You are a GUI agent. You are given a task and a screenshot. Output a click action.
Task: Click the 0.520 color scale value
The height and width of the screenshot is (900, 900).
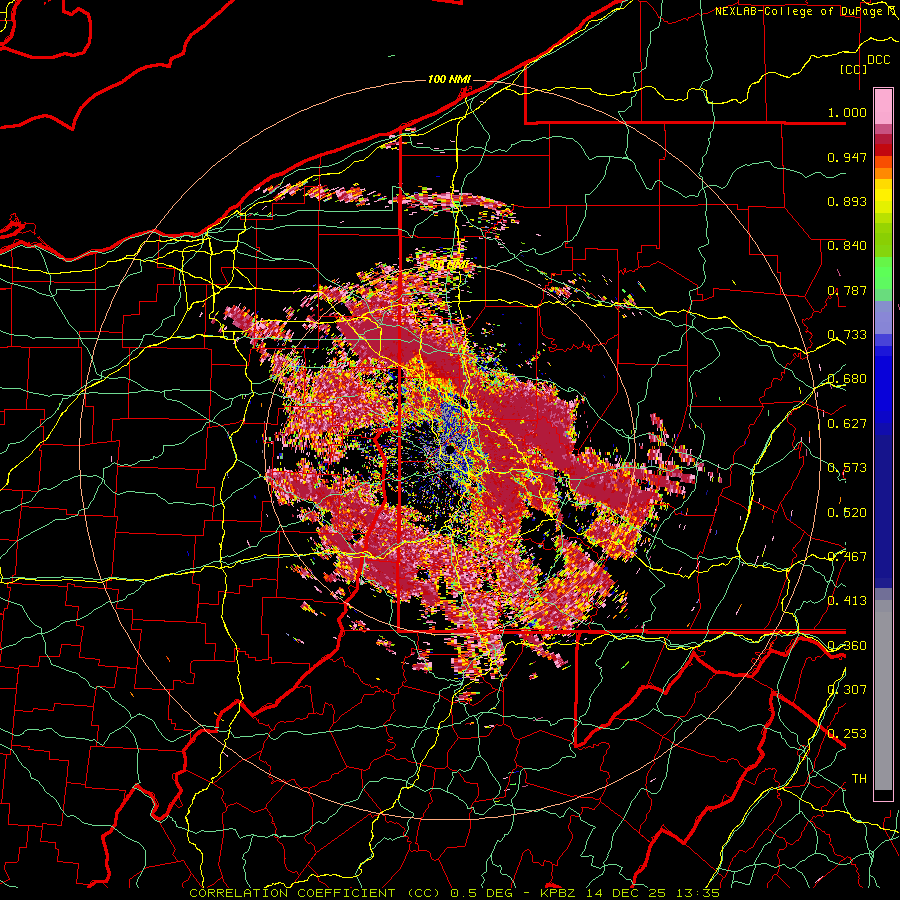coord(847,512)
